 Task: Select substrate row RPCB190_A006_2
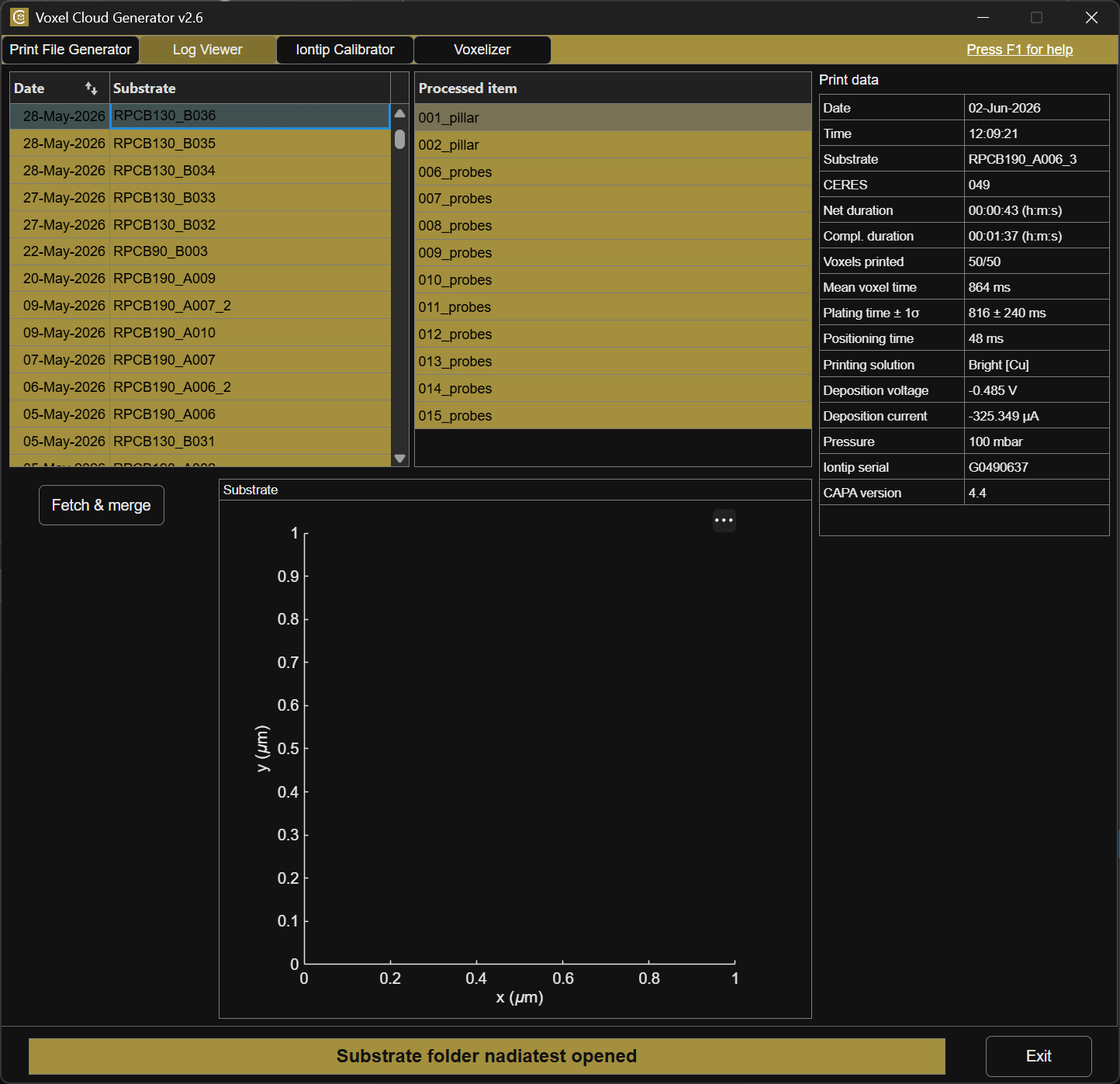coord(200,387)
